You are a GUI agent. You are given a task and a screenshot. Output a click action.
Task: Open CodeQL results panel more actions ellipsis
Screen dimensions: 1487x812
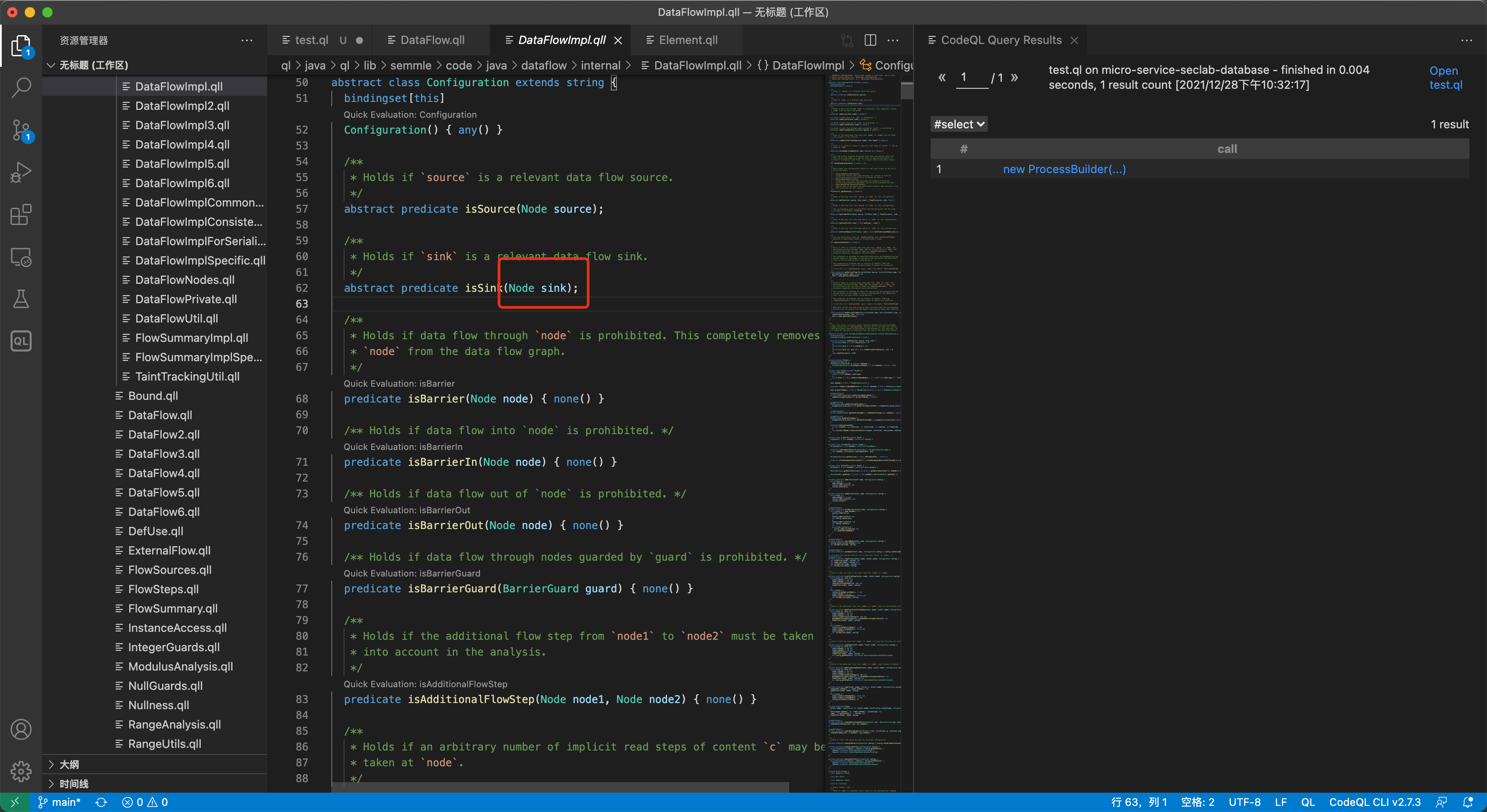[1467, 40]
